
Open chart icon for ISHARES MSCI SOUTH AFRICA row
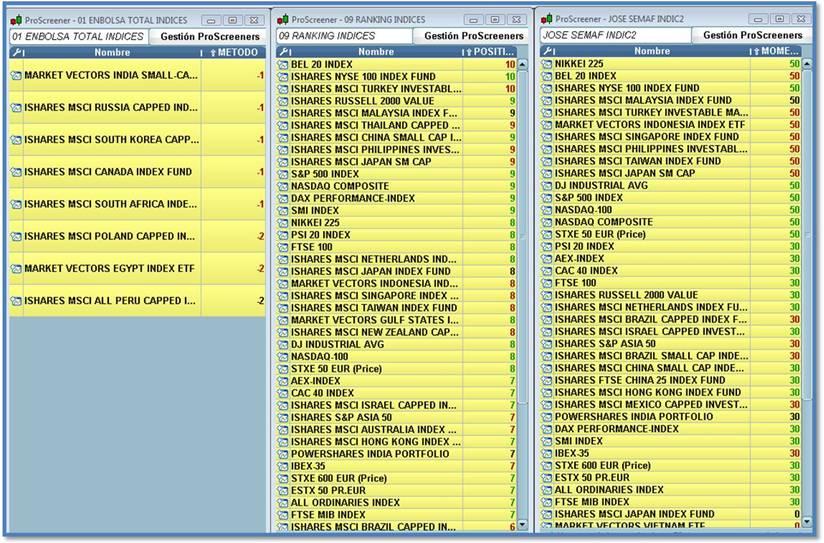[16, 204]
